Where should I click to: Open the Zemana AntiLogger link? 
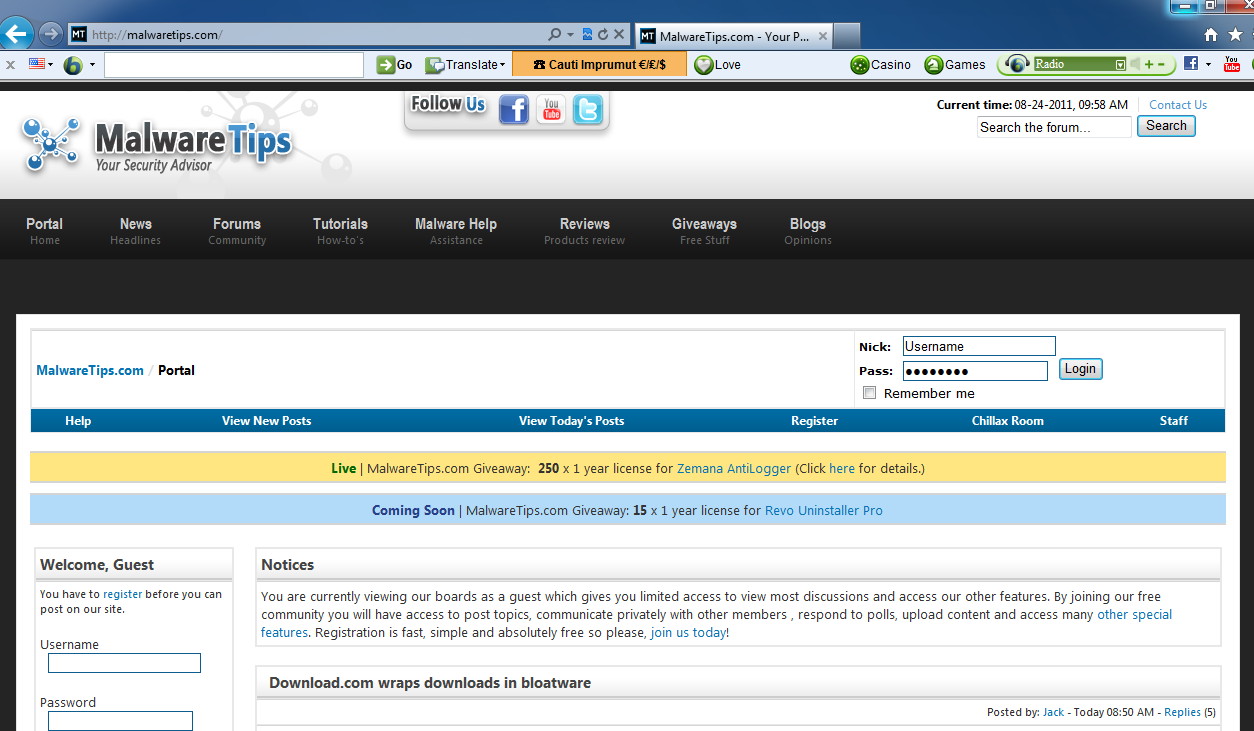pyautogui.click(x=734, y=468)
